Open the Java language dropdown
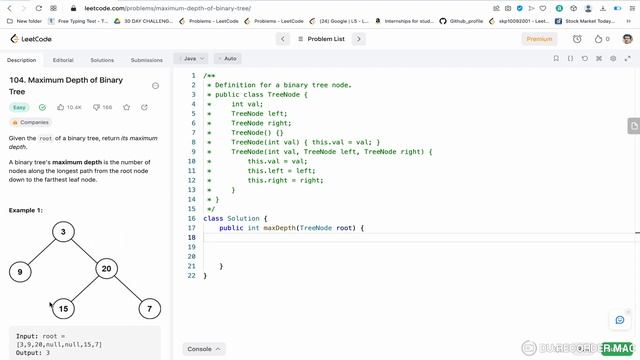This screenshot has height=360, width=640. (x=191, y=59)
